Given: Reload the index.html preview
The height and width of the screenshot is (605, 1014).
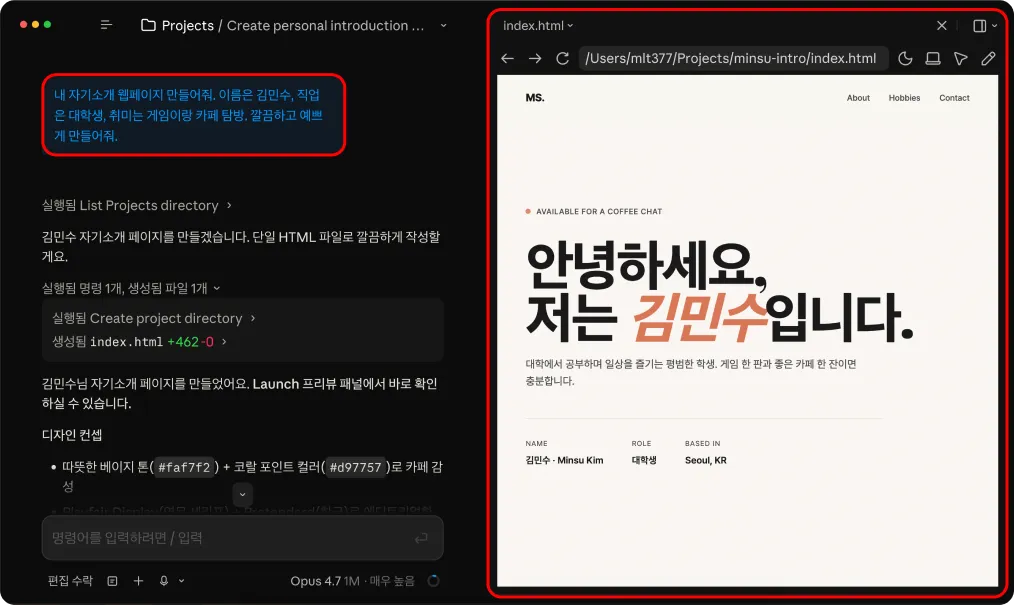Looking at the screenshot, I should pyautogui.click(x=563, y=59).
